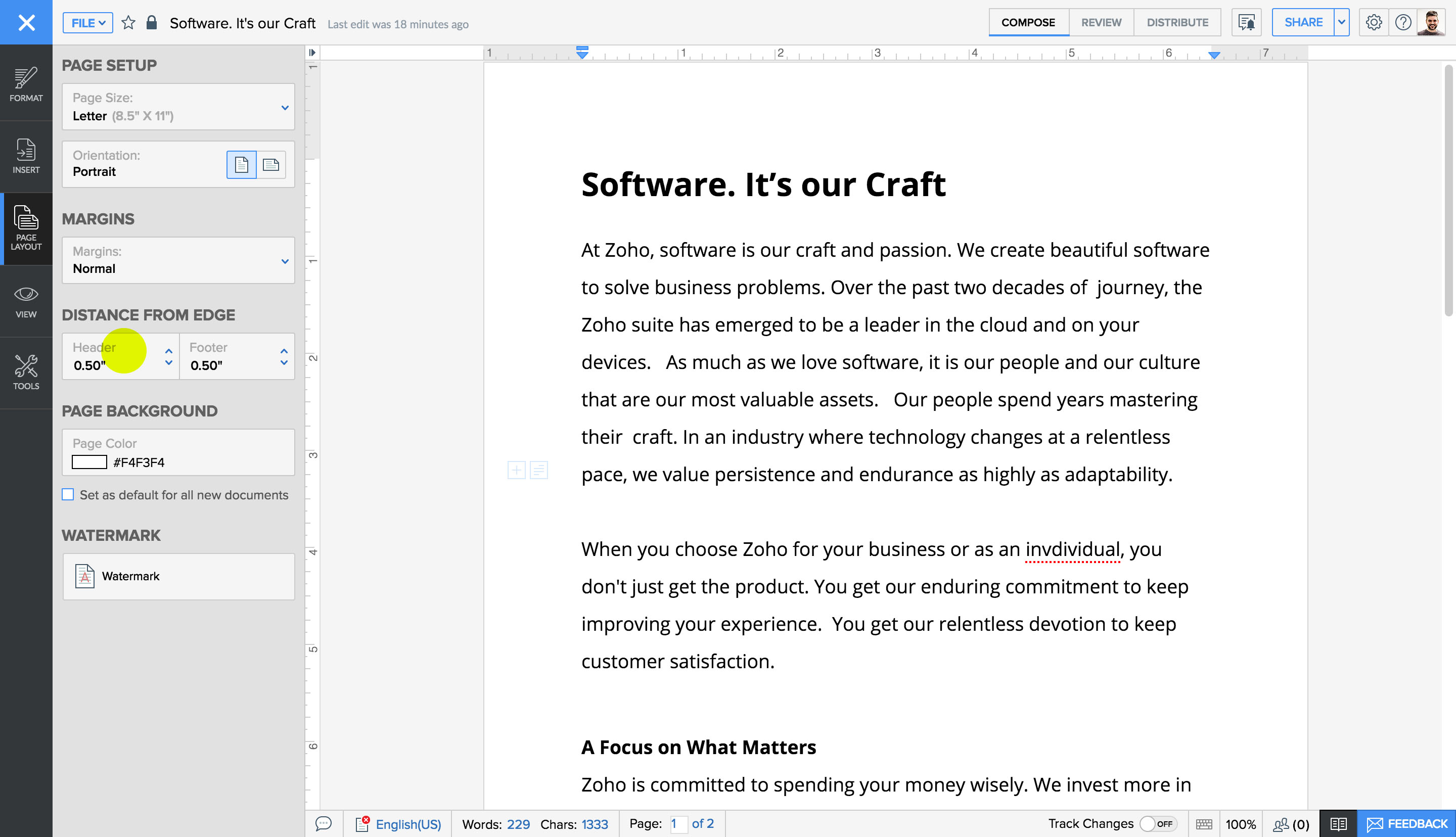The height and width of the screenshot is (837, 1456).
Task: Select landscape orientation
Action: (271, 164)
